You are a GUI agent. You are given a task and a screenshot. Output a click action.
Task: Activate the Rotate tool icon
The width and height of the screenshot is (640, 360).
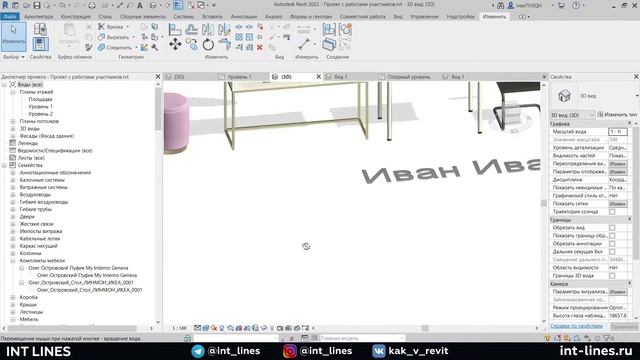tap(208, 44)
